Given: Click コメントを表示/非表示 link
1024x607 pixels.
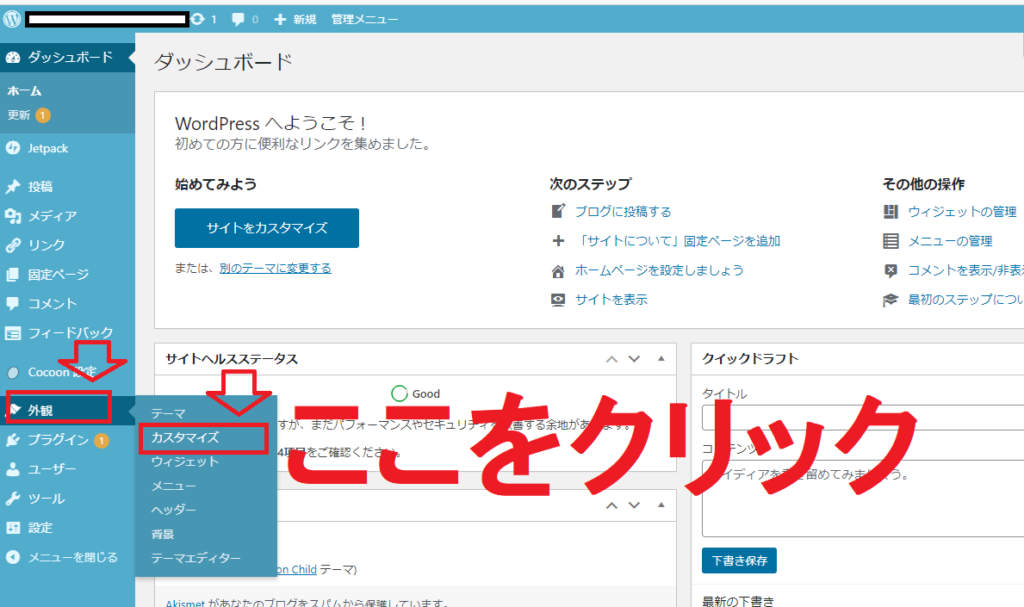Looking at the screenshot, I should coord(966,271).
